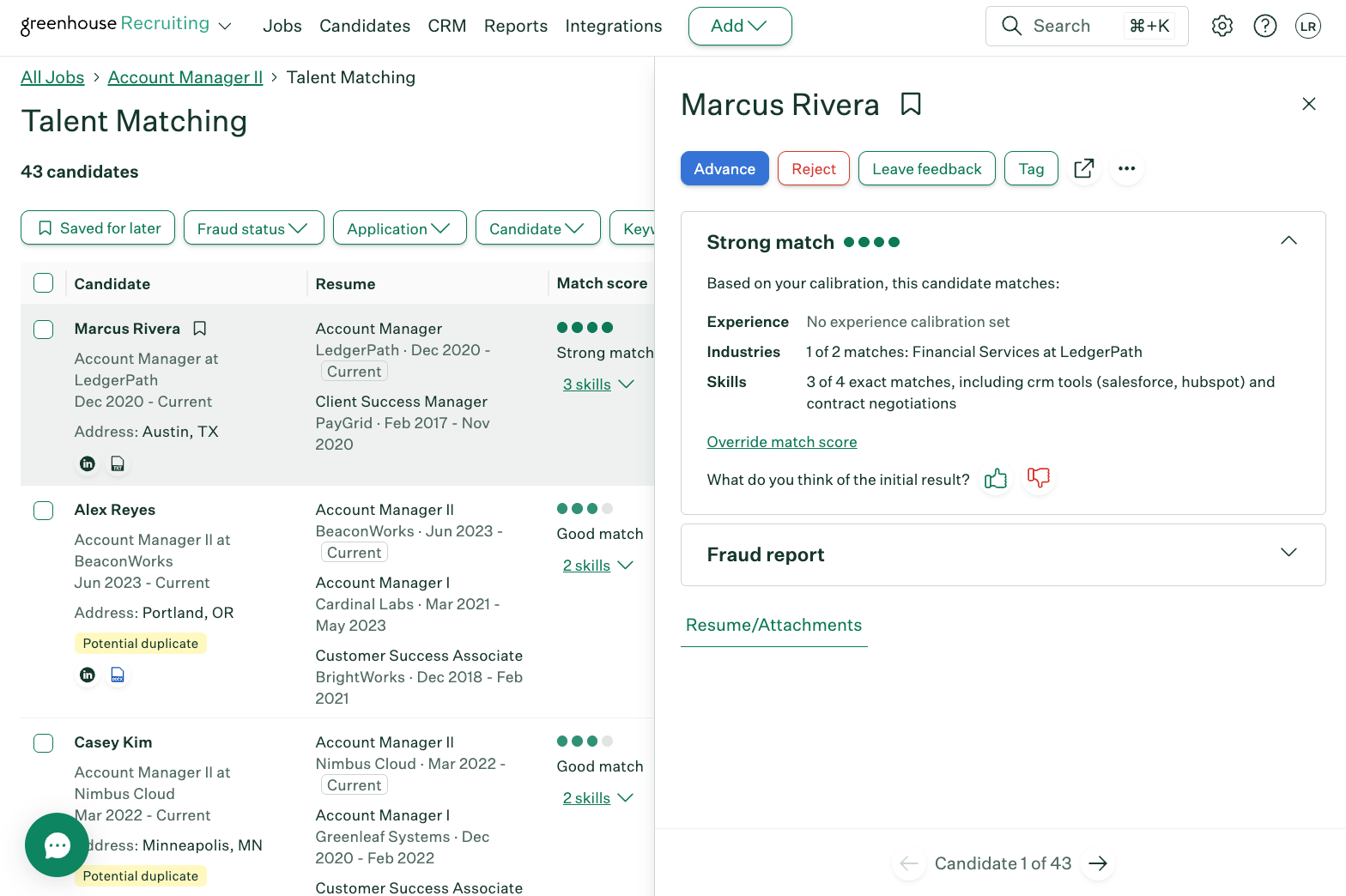The image size is (1346, 896).
Task: Open candidate profile in new window icon
Action: [x=1084, y=169]
